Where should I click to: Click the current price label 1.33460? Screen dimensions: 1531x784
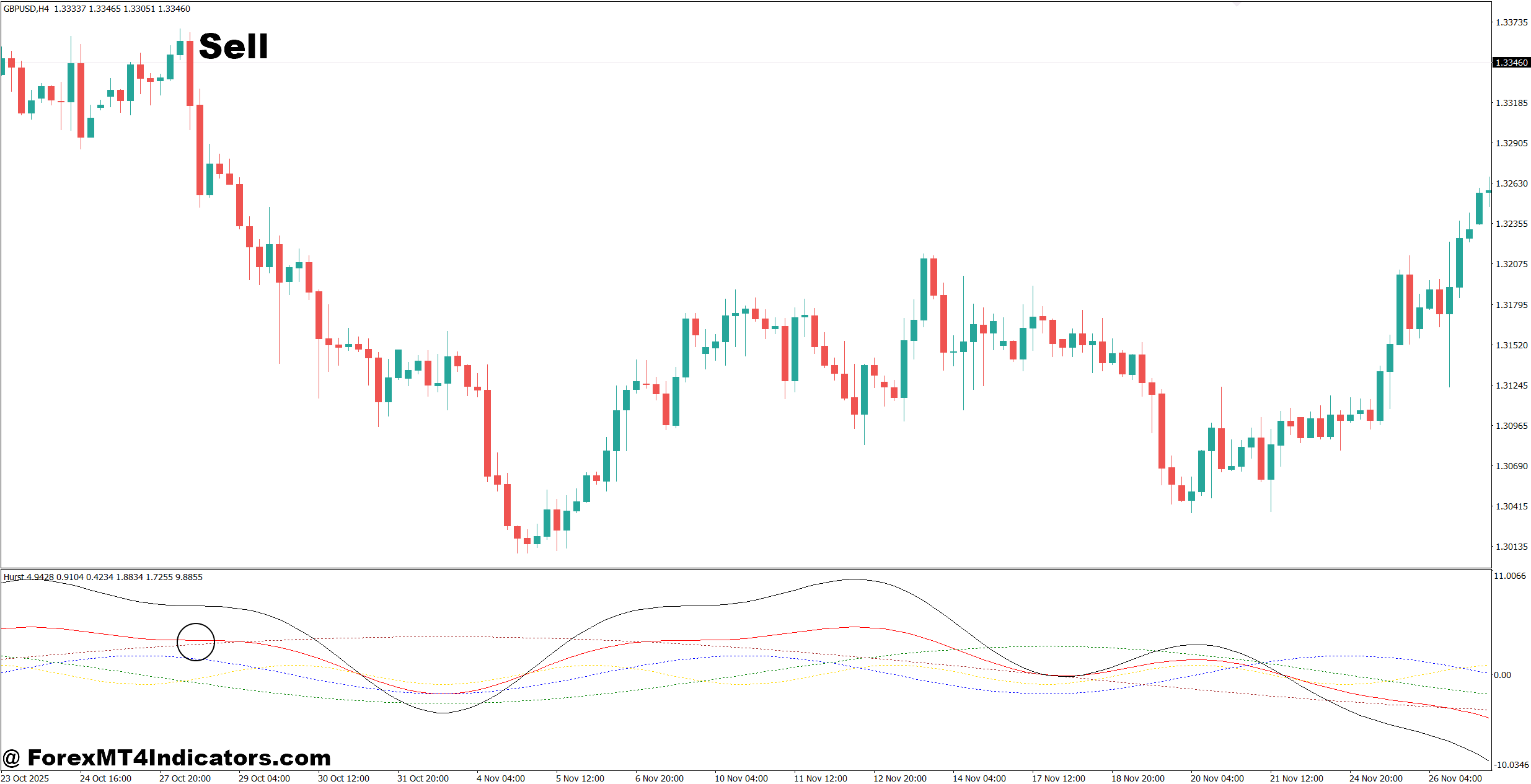[x=1512, y=63]
